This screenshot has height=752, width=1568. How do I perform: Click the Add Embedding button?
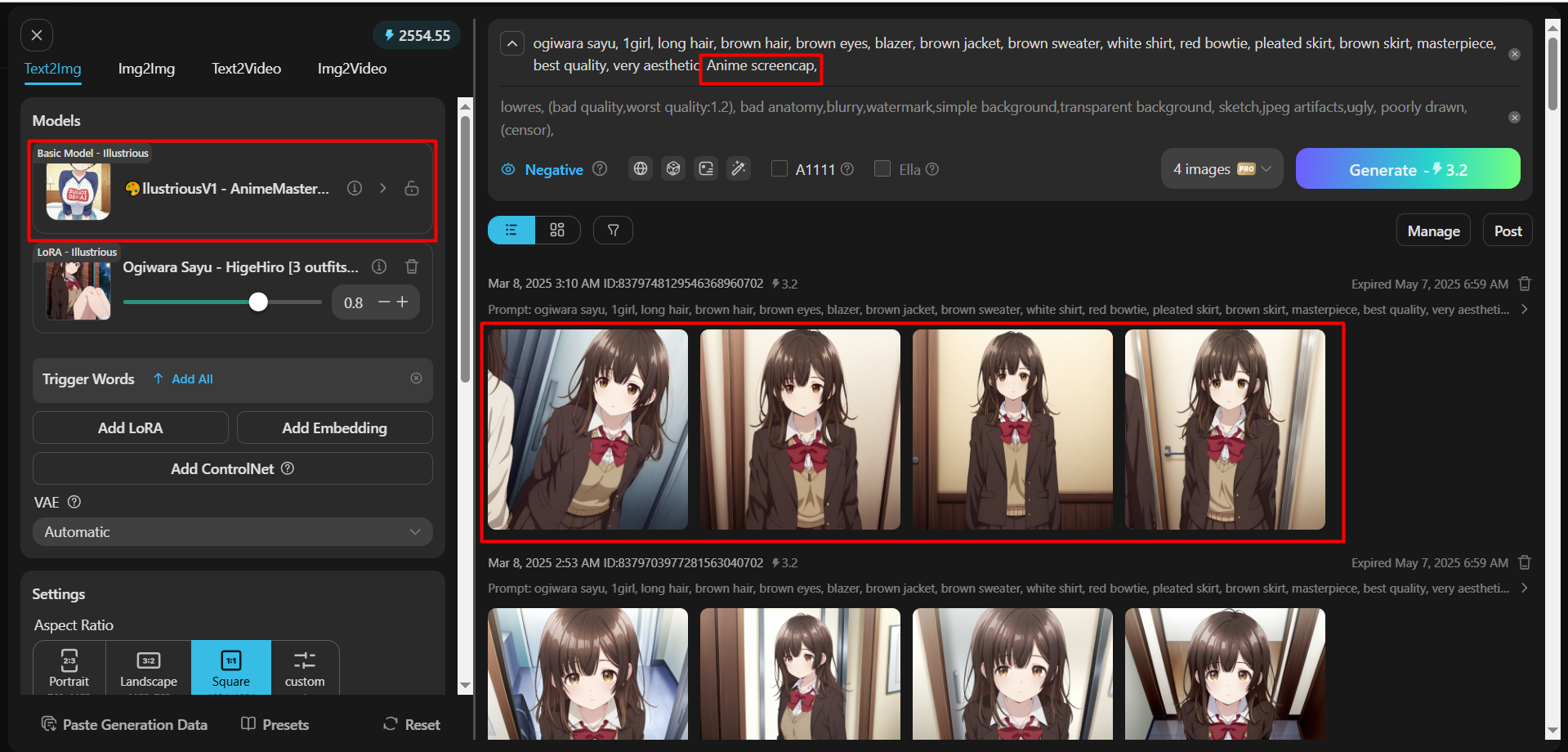[335, 427]
